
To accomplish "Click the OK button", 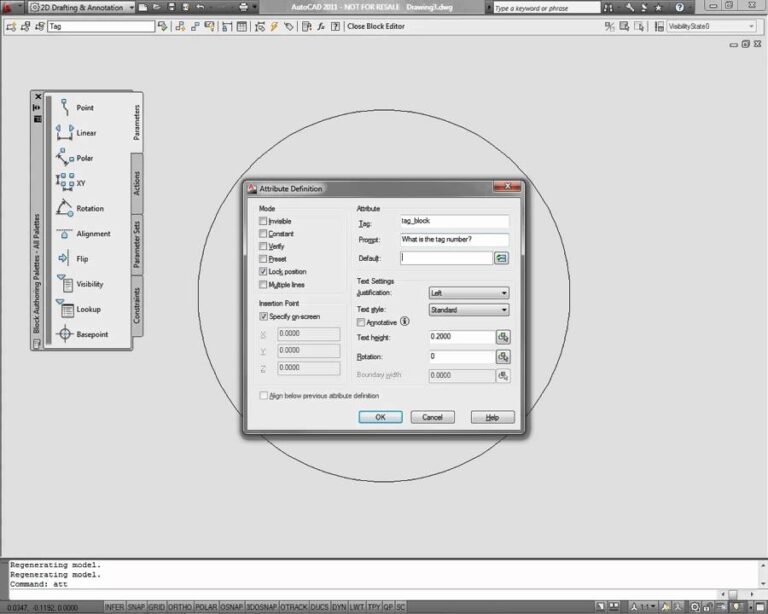I will tap(380, 417).
